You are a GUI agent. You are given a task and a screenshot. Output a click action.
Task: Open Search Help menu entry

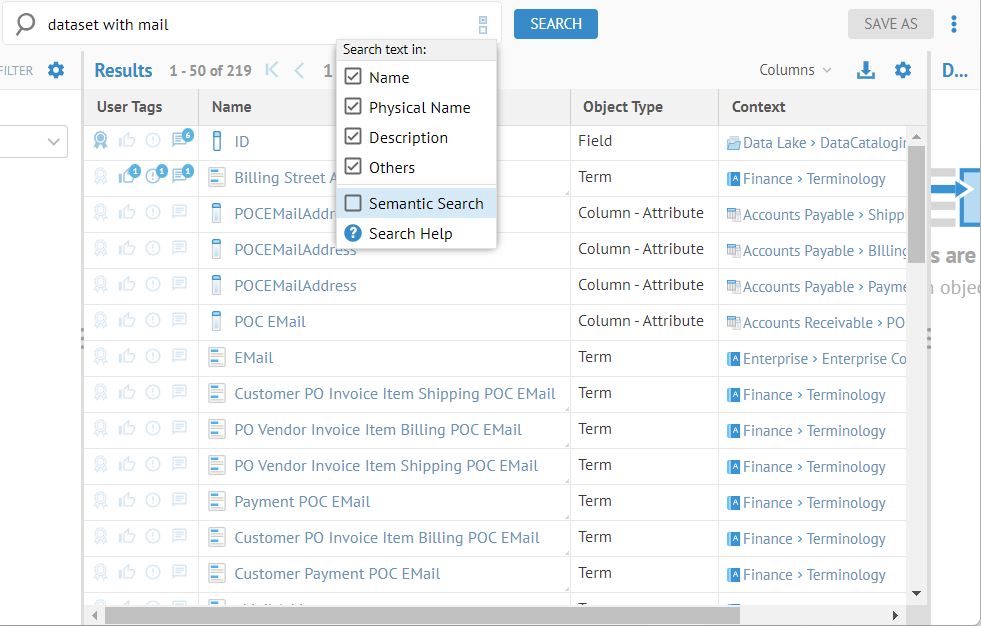pos(410,233)
